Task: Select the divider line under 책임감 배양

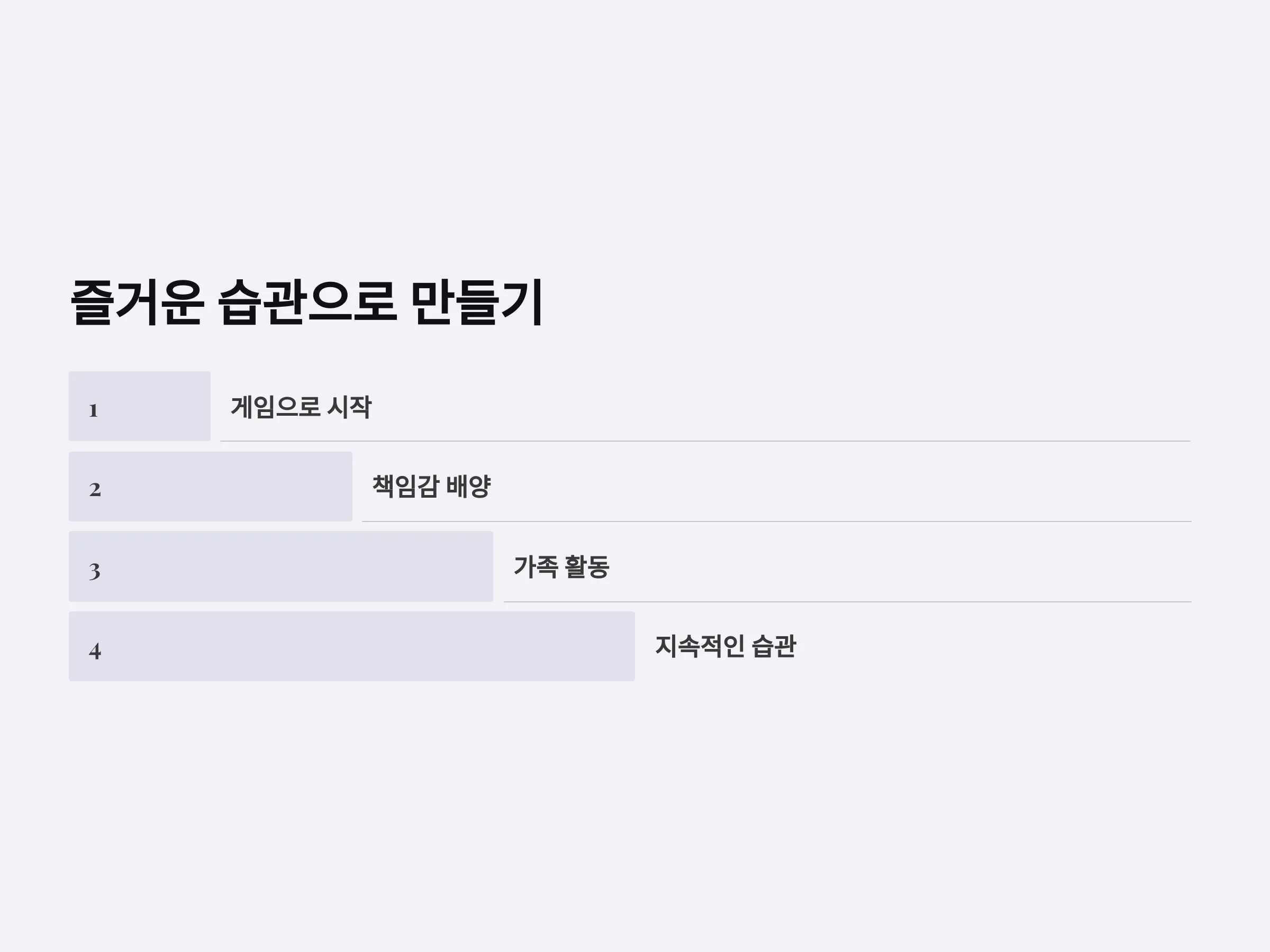Action: pos(777,521)
